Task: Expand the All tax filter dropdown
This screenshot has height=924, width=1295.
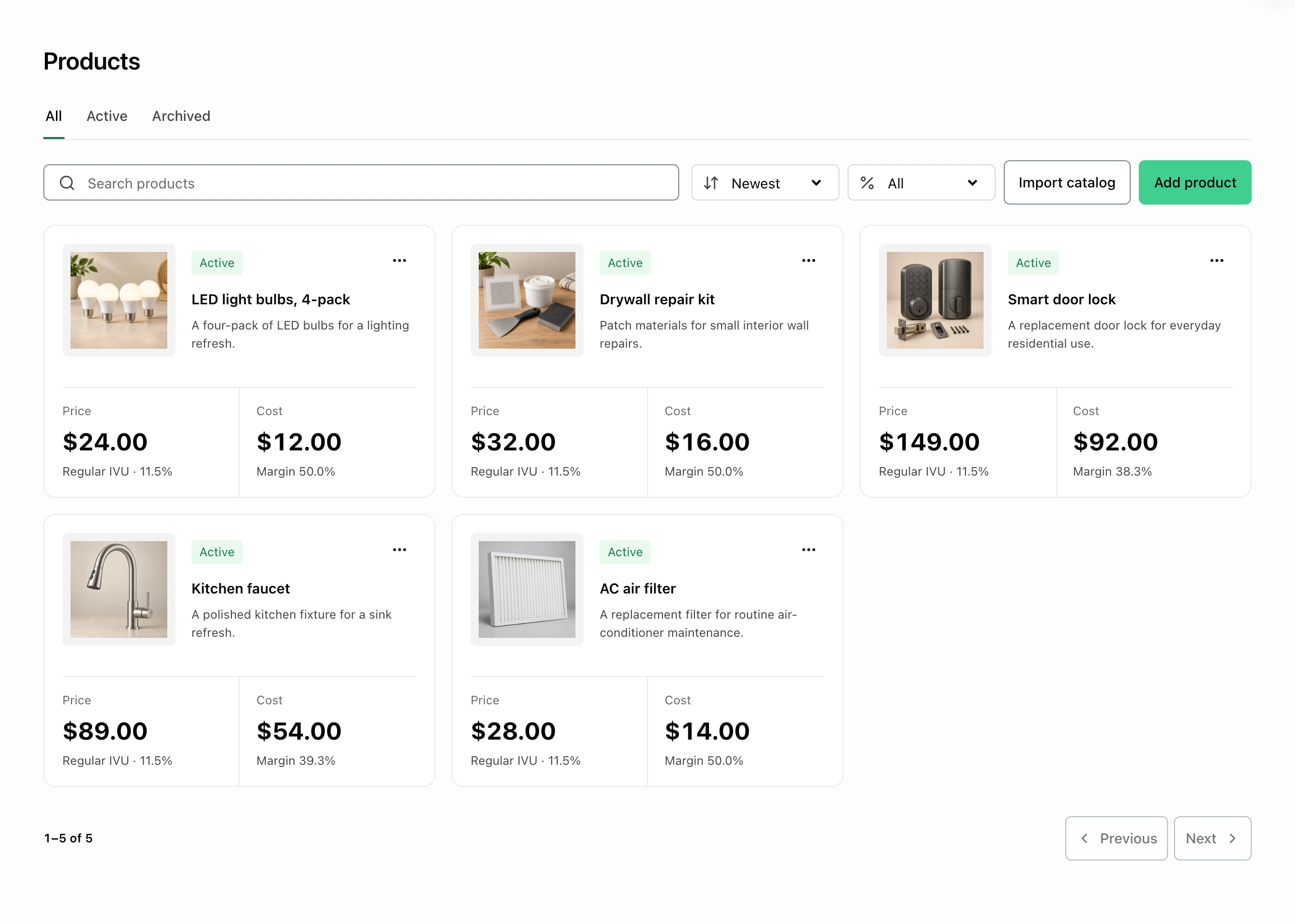Action: coord(921,183)
